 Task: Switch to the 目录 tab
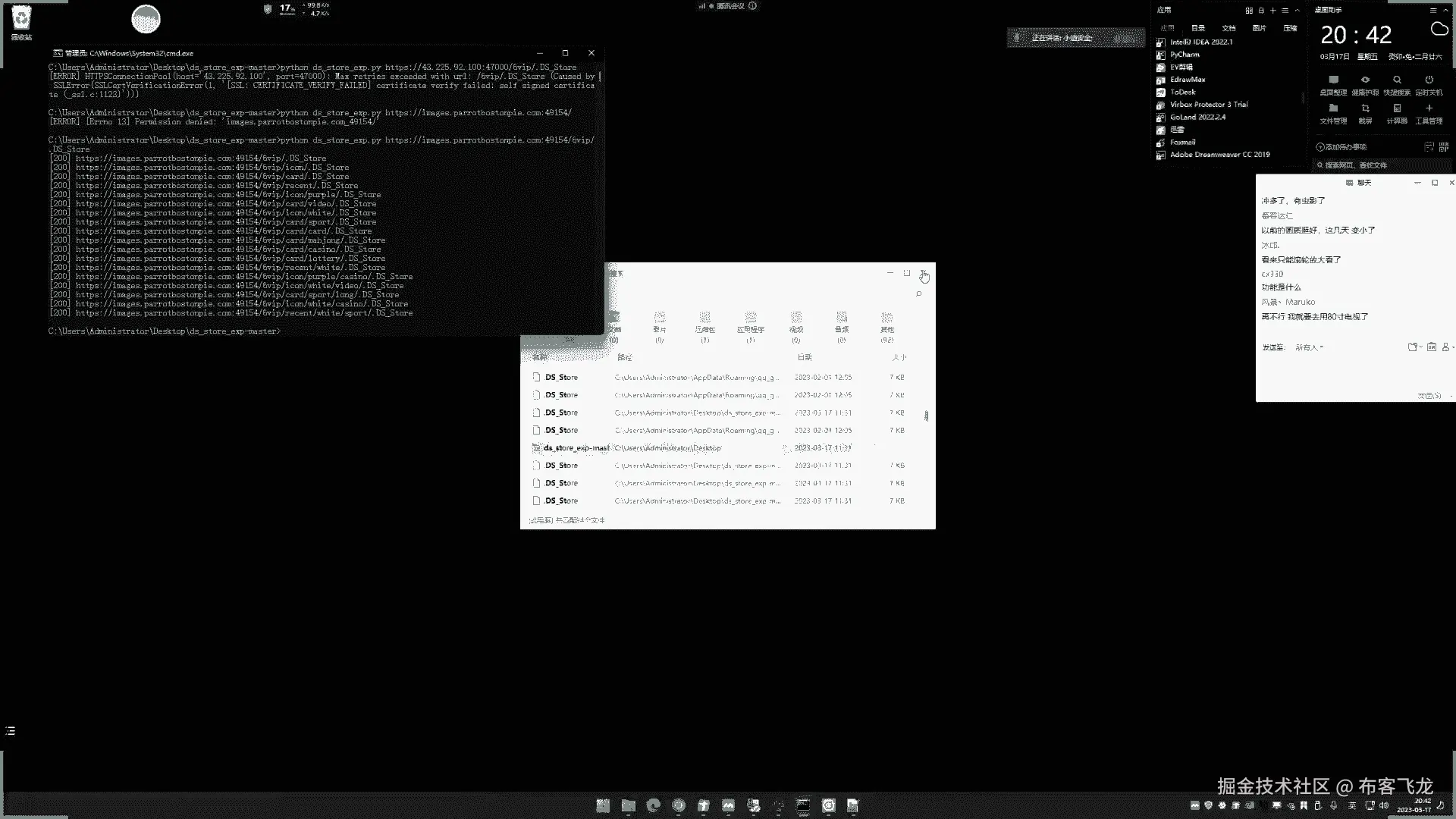tap(1198, 28)
